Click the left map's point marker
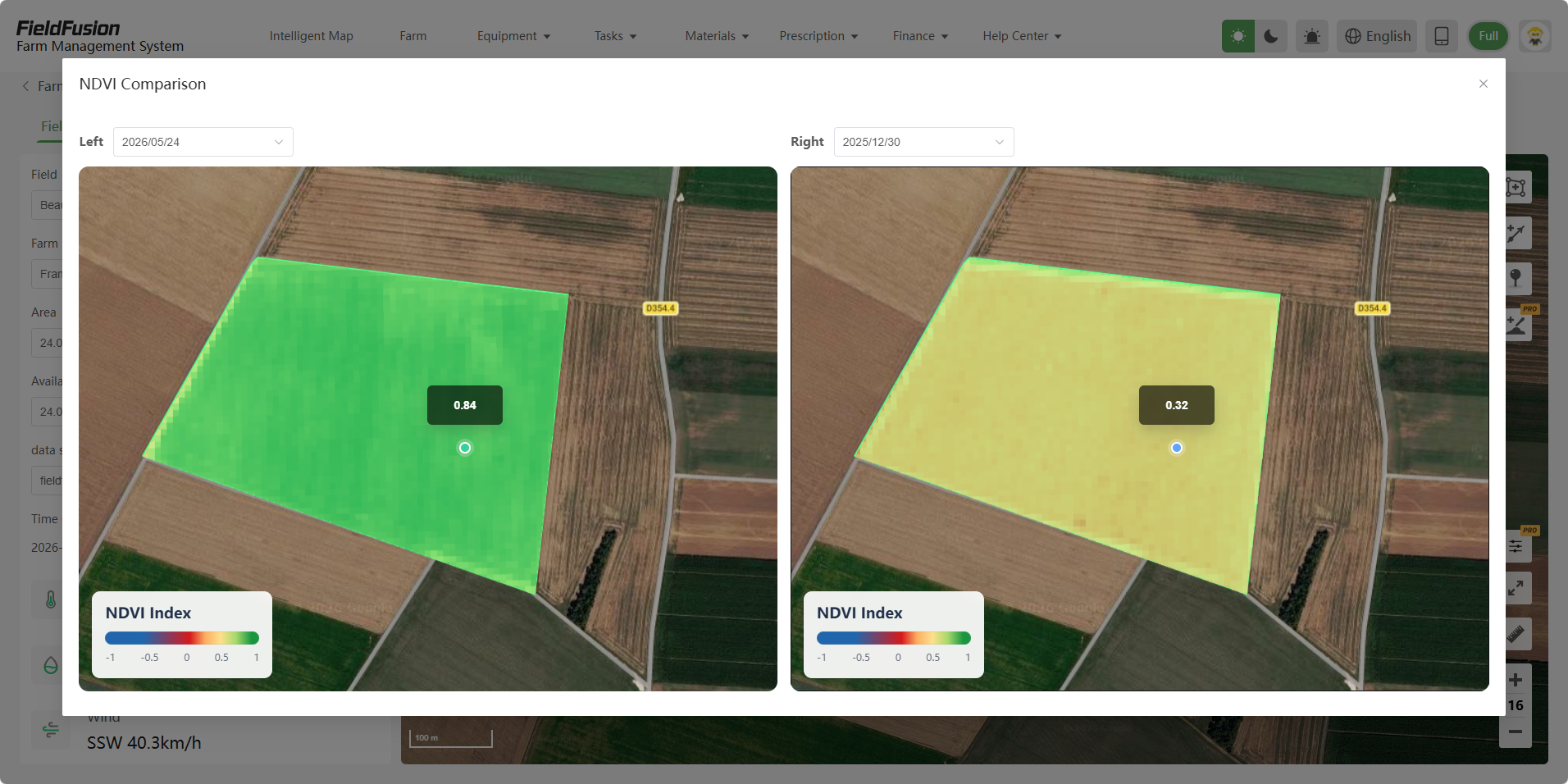The image size is (1568, 784). tap(465, 448)
